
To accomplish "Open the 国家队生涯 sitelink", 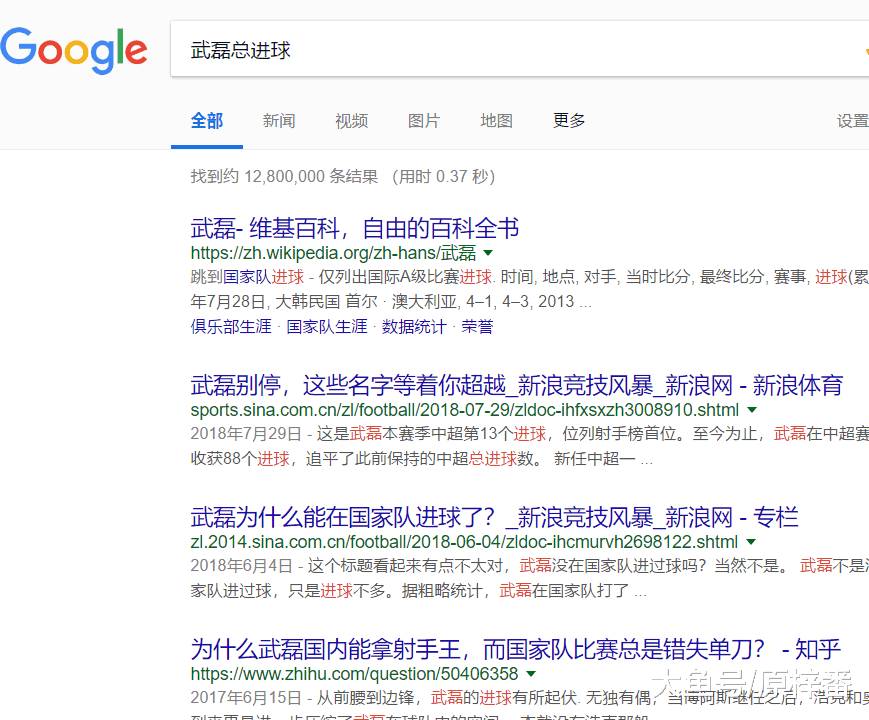I will tap(327, 326).
